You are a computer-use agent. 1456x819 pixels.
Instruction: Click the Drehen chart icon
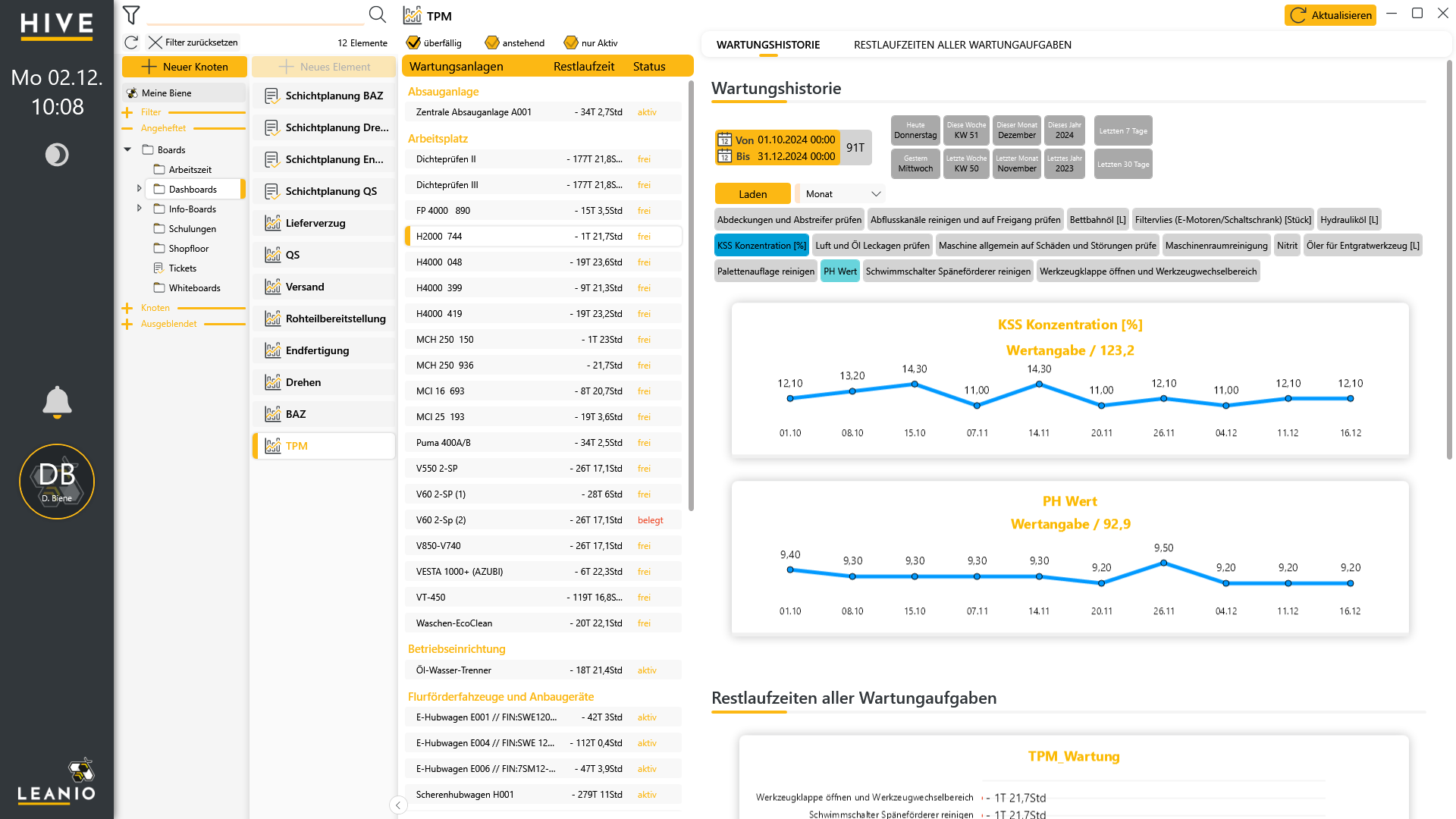(273, 382)
